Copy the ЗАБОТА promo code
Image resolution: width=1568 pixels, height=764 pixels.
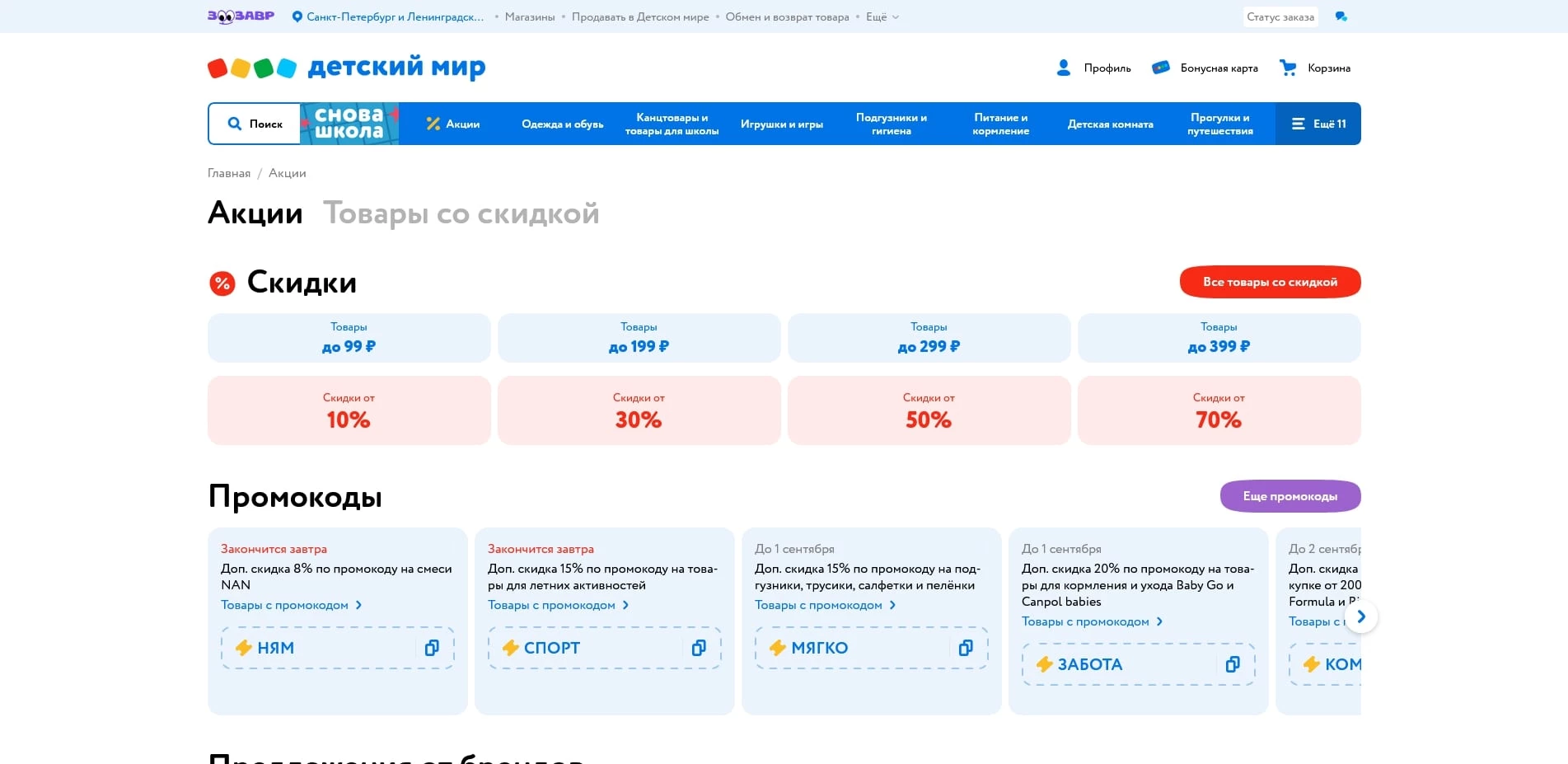(x=1233, y=664)
